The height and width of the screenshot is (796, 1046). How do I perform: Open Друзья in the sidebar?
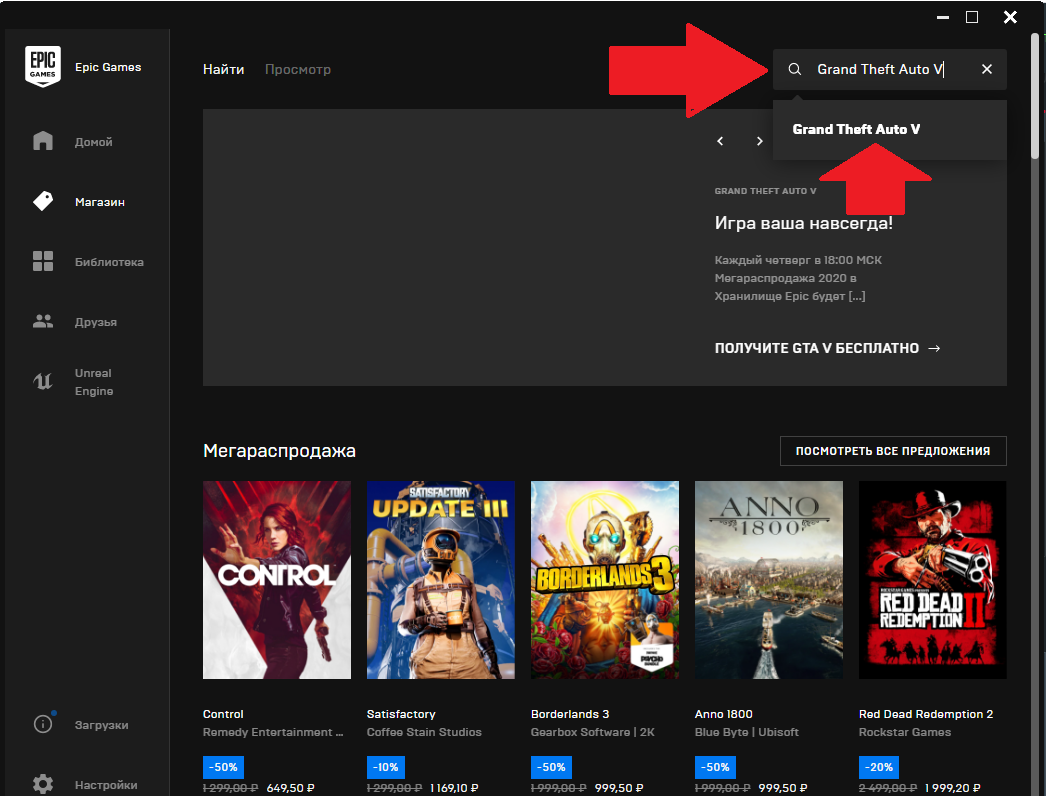coord(96,322)
